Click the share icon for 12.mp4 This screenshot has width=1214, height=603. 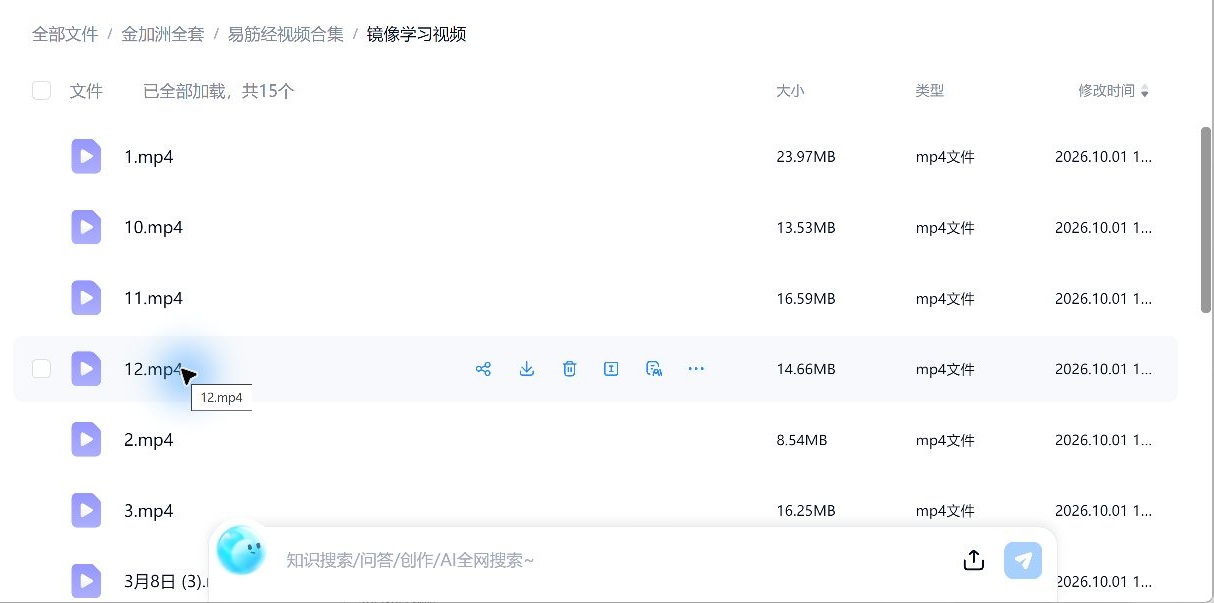pyautogui.click(x=483, y=369)
